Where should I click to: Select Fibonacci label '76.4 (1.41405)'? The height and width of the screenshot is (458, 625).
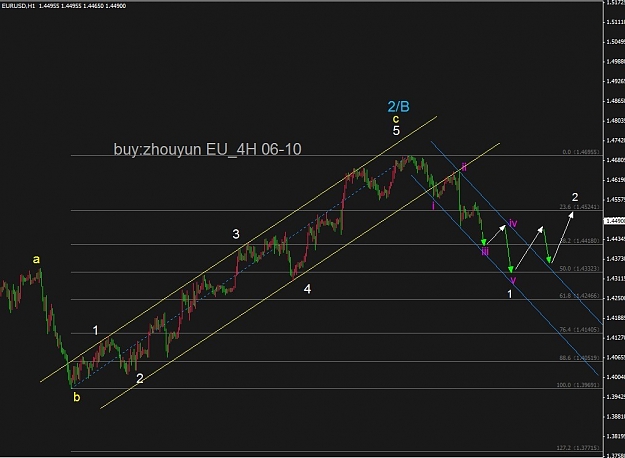580,330
